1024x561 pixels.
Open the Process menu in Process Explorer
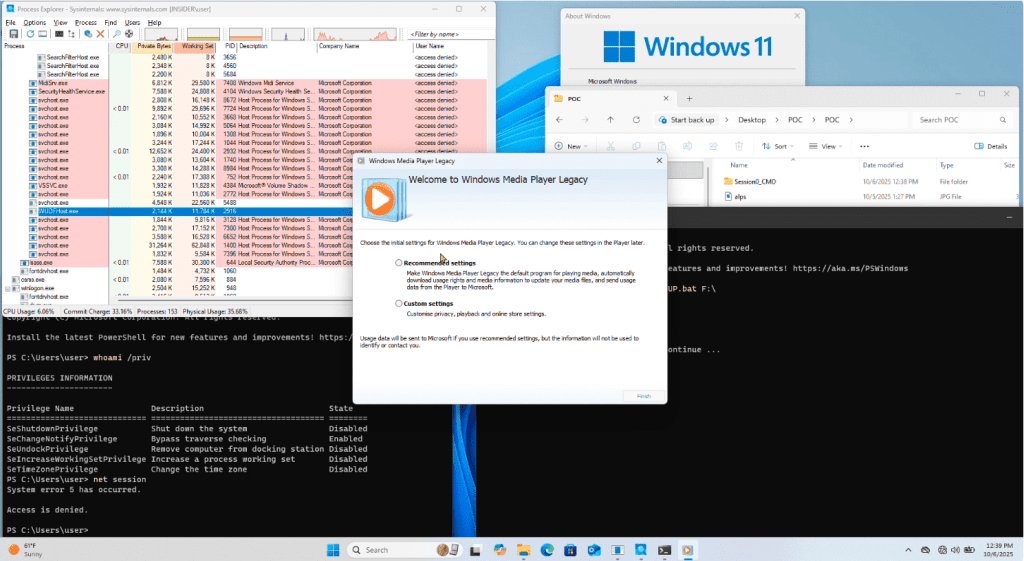click(x=86, y=22)
